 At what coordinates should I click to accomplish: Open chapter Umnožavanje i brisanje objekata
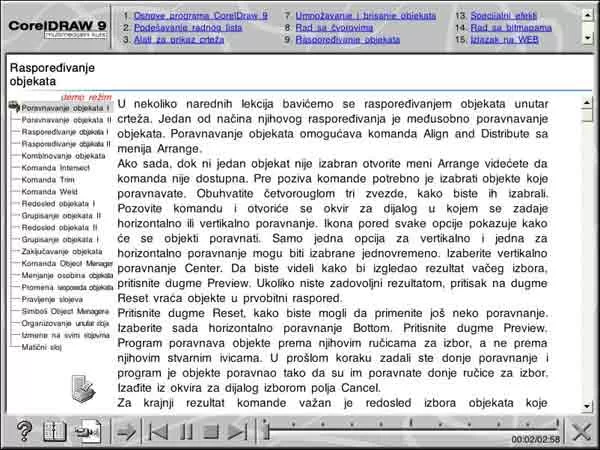tap(366, 16)
